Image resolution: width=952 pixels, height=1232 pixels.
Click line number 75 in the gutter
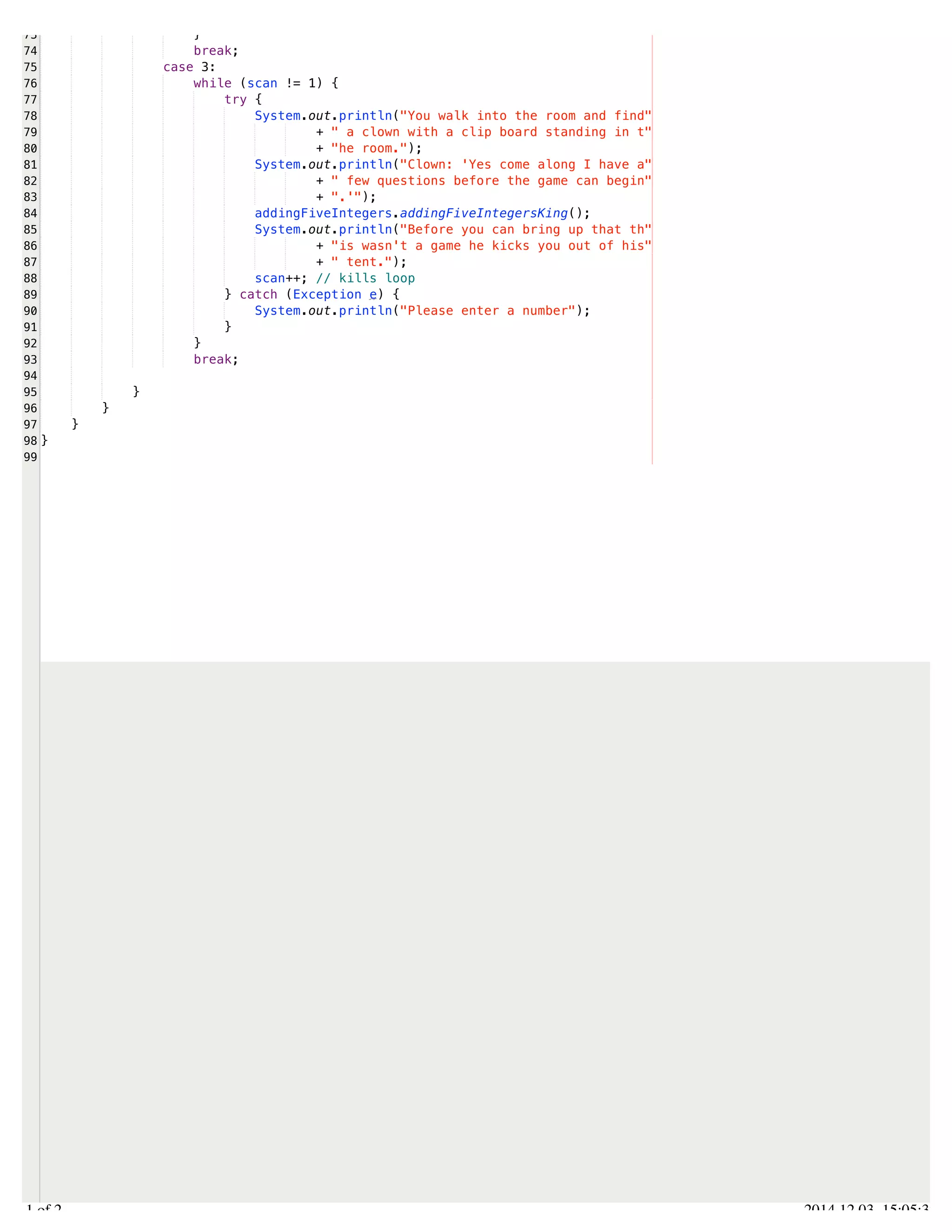[30, 67]
